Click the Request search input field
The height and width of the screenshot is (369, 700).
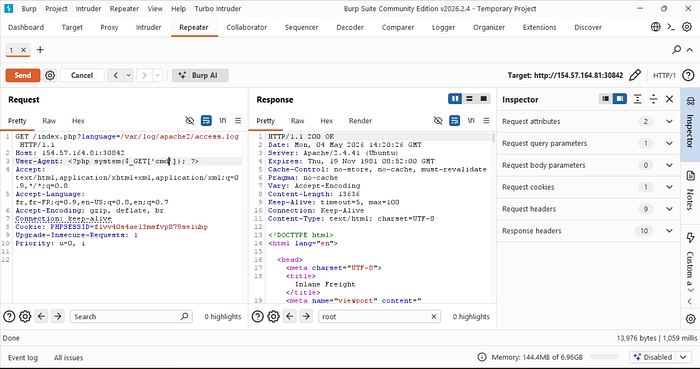131,316
